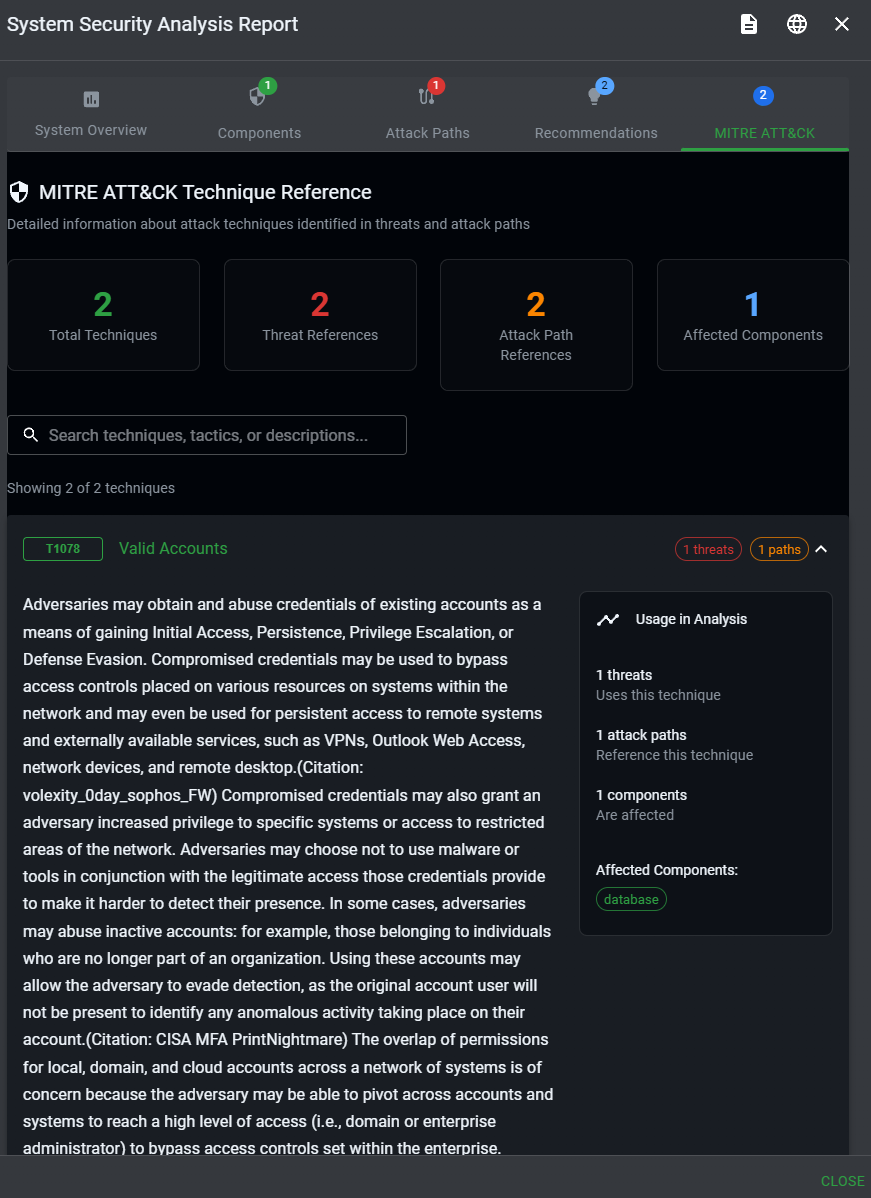Click the Recommendations lightbulb icon
The height and width of the screenshot is (1198, 871).
[594, 97]
